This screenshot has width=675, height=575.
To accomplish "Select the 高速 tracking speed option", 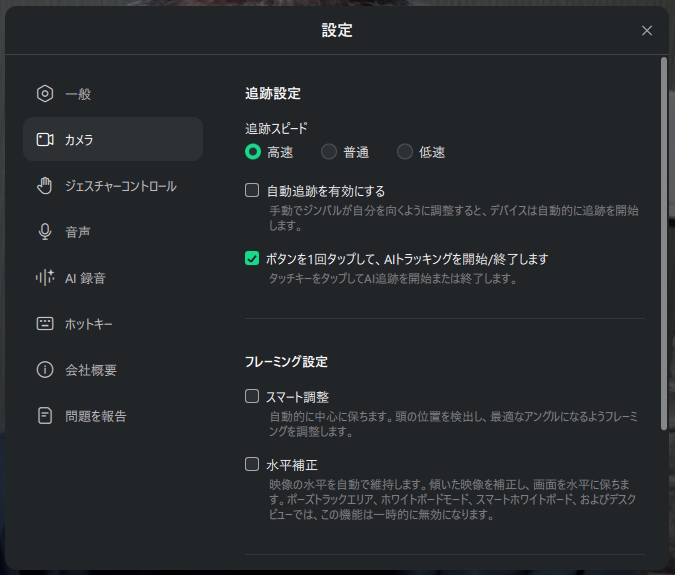I will tap(253, 152).
